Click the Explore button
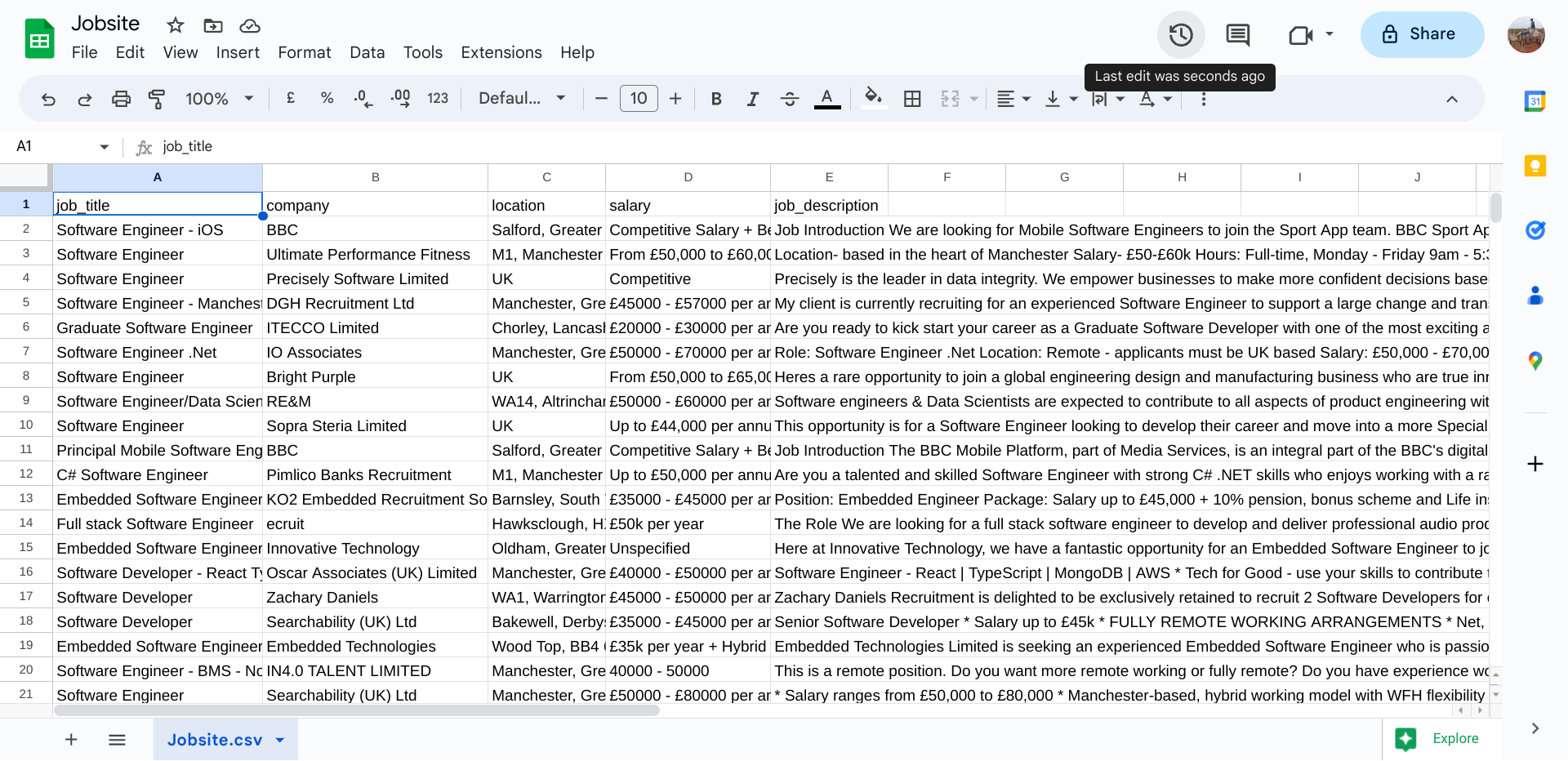Viewport: 1568px width, 761px height. pyautogui.click(x=1439, y=738)
